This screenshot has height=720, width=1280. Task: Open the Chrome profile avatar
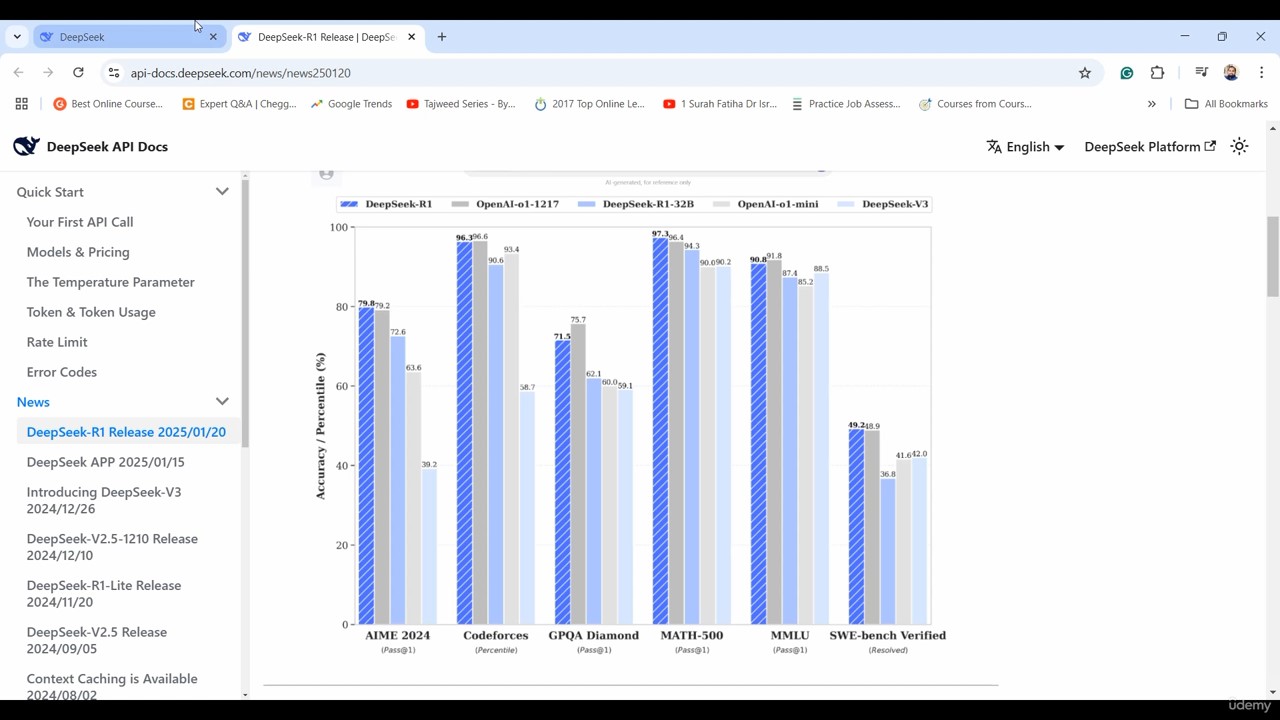tap(1231, 73)
